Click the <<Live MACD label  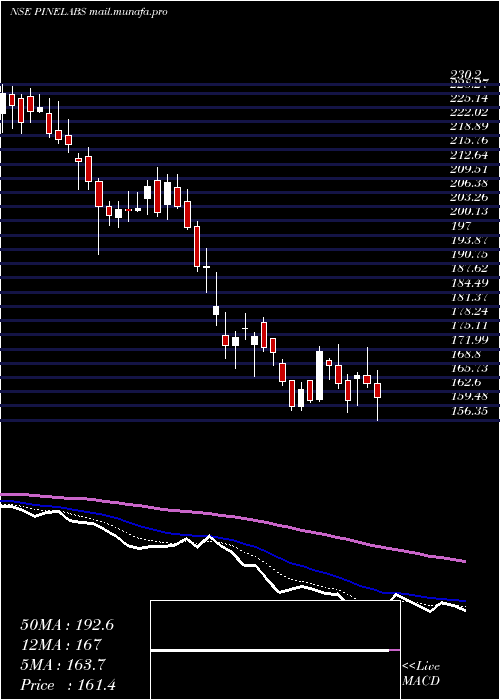pyautogui.click(x=421, y=674)
